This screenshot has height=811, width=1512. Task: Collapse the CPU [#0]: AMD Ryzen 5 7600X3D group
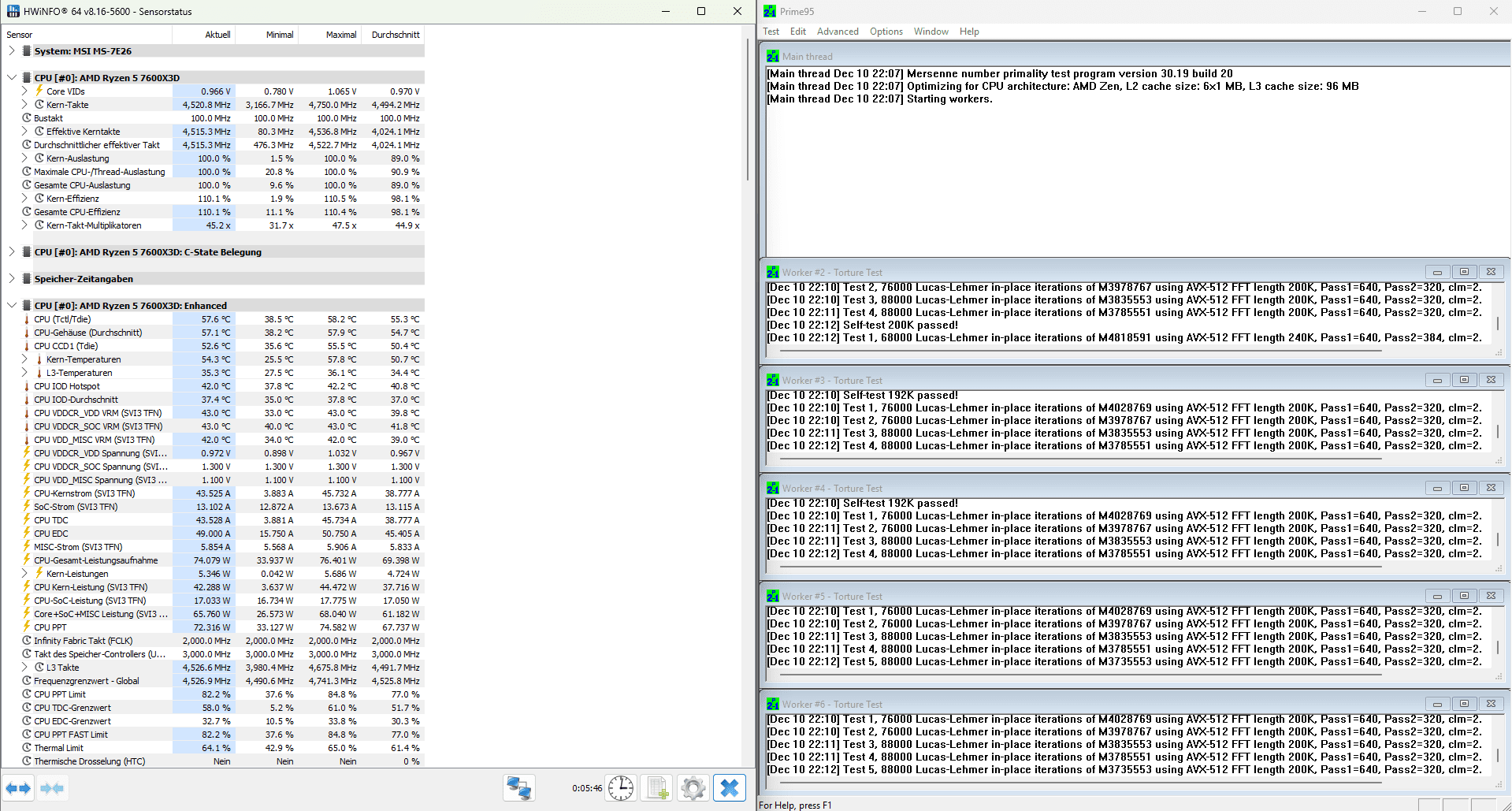point(11,78)
